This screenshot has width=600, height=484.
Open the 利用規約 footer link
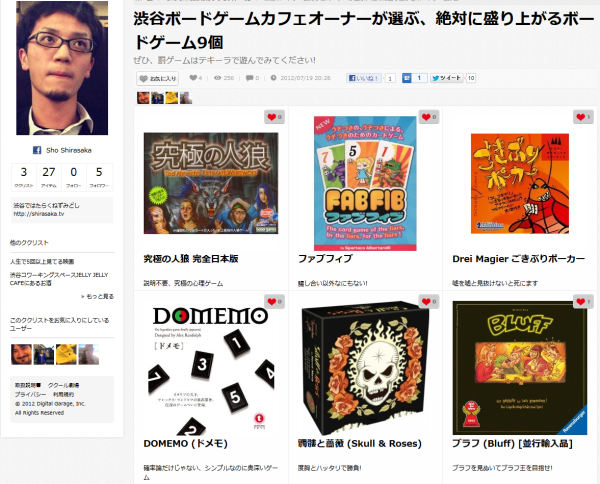pos(63,394)
